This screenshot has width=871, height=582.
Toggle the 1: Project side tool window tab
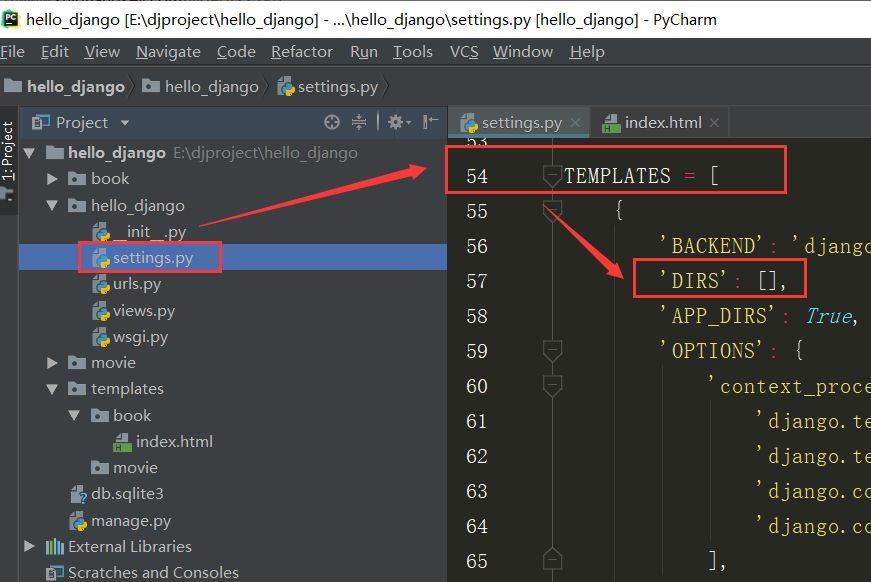coord(7,151)
